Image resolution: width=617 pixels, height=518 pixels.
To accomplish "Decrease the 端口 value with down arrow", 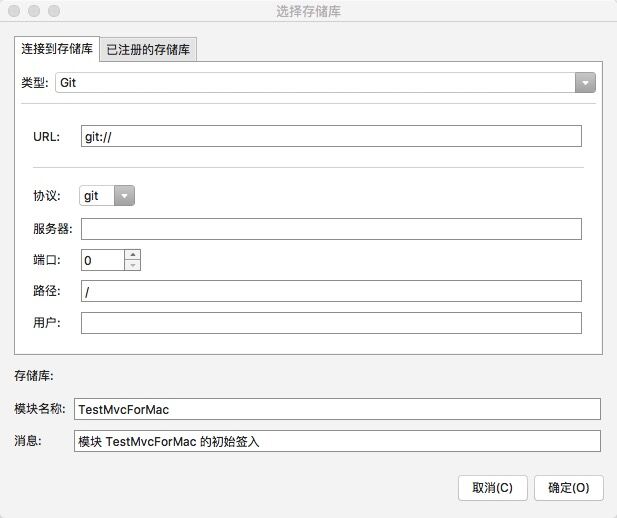I will point(133,265).
